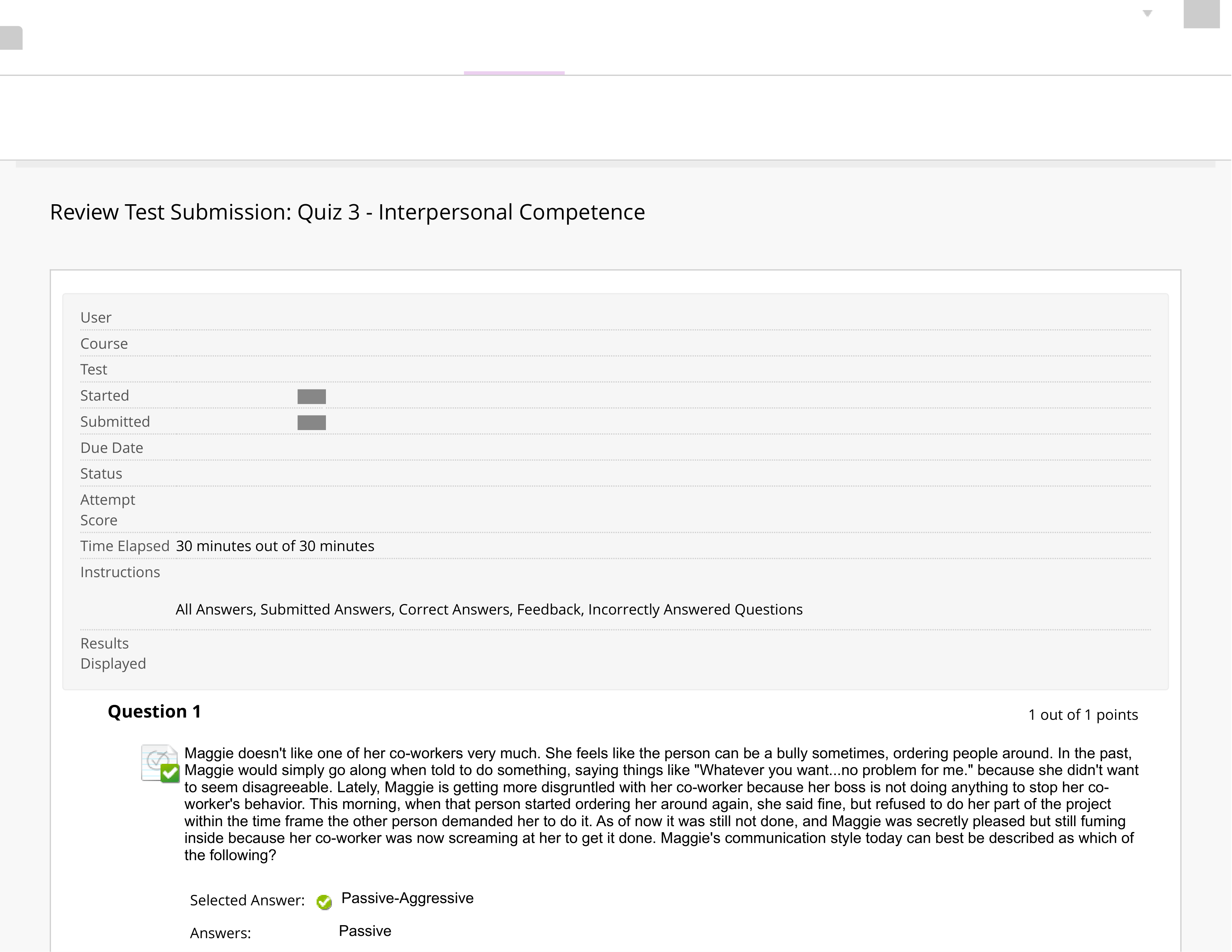Click the 'Submitted' row label
This screenshot has height=952, width=1232.
(x=115, y=422)
